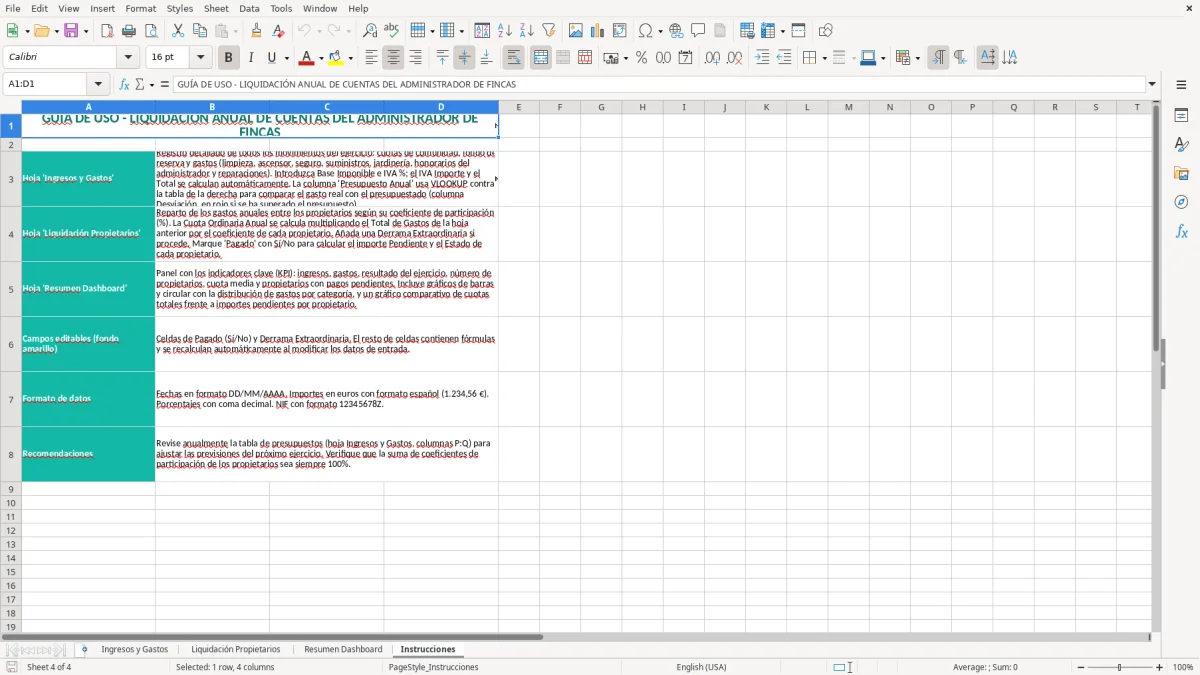The height and width of the screenshot is (675, 1200).
Task: Click the zoom out minus button
Action: pyautogui.click(x=1079, y=667)
